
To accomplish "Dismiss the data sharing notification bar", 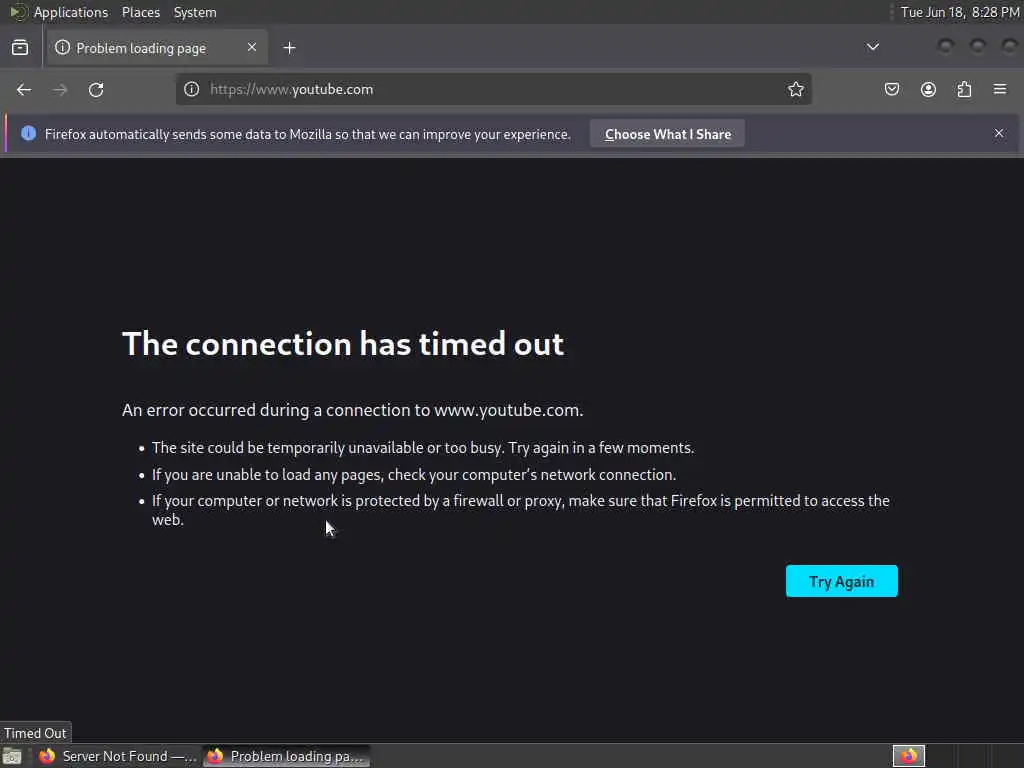I will 999,133.
